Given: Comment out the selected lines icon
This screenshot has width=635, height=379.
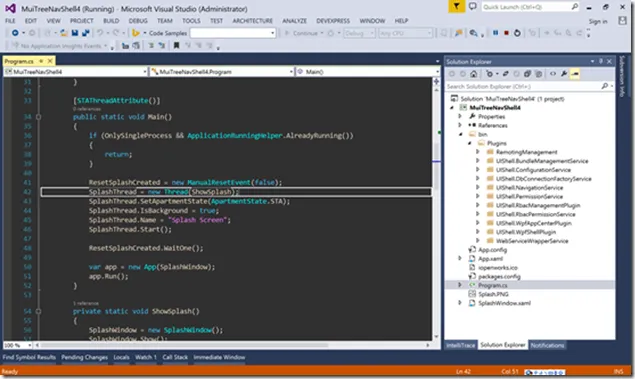Looking at the screenshot, I should [x=151, y=46].
